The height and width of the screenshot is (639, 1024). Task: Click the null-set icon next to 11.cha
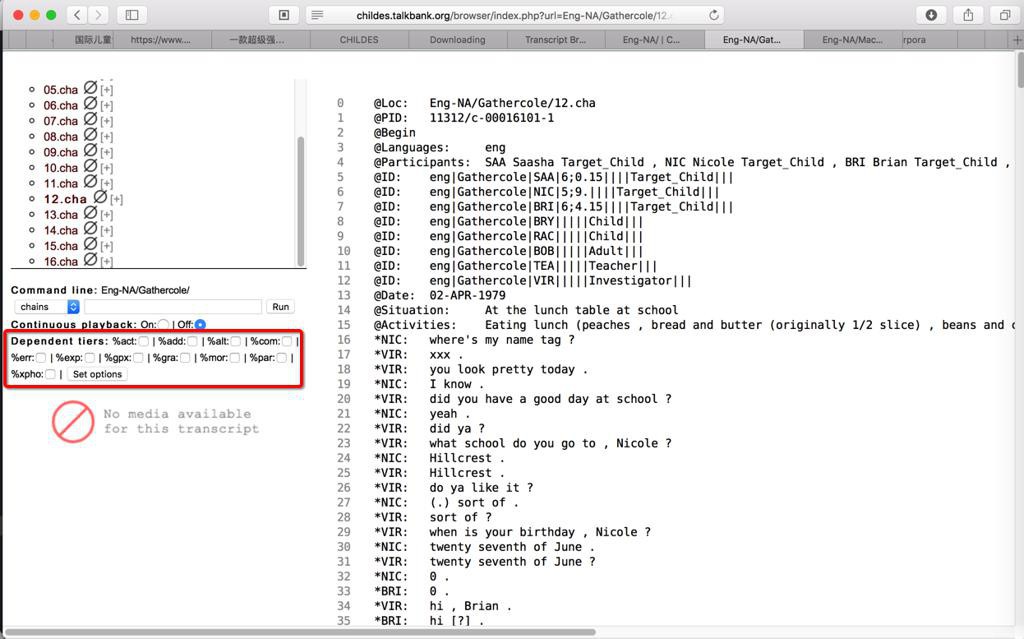coord(90,182)
